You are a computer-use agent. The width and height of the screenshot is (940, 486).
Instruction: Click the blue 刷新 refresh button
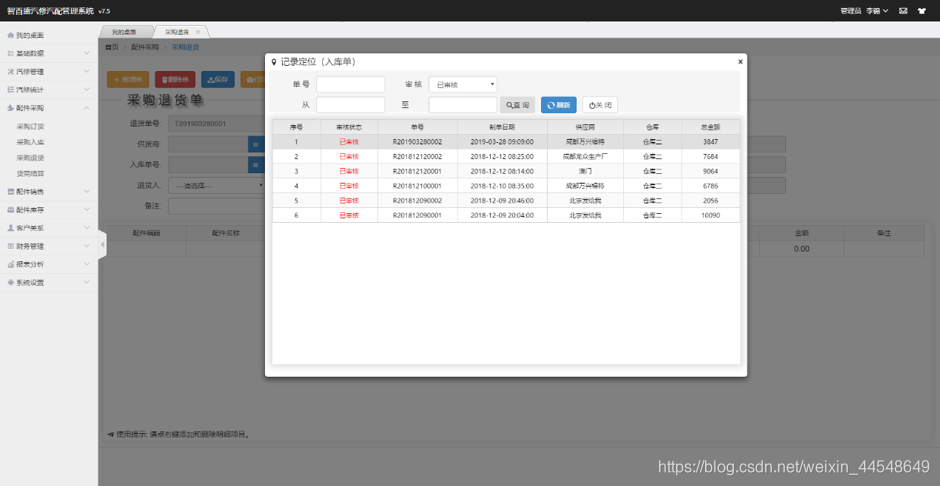pyautogui.click(x=559, y=105)
